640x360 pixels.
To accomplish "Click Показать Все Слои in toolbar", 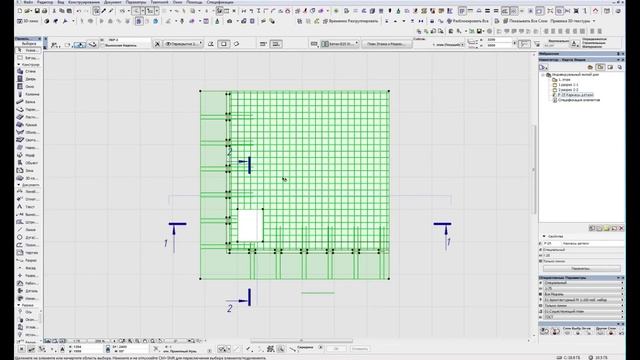I will [x=525, y=21].
